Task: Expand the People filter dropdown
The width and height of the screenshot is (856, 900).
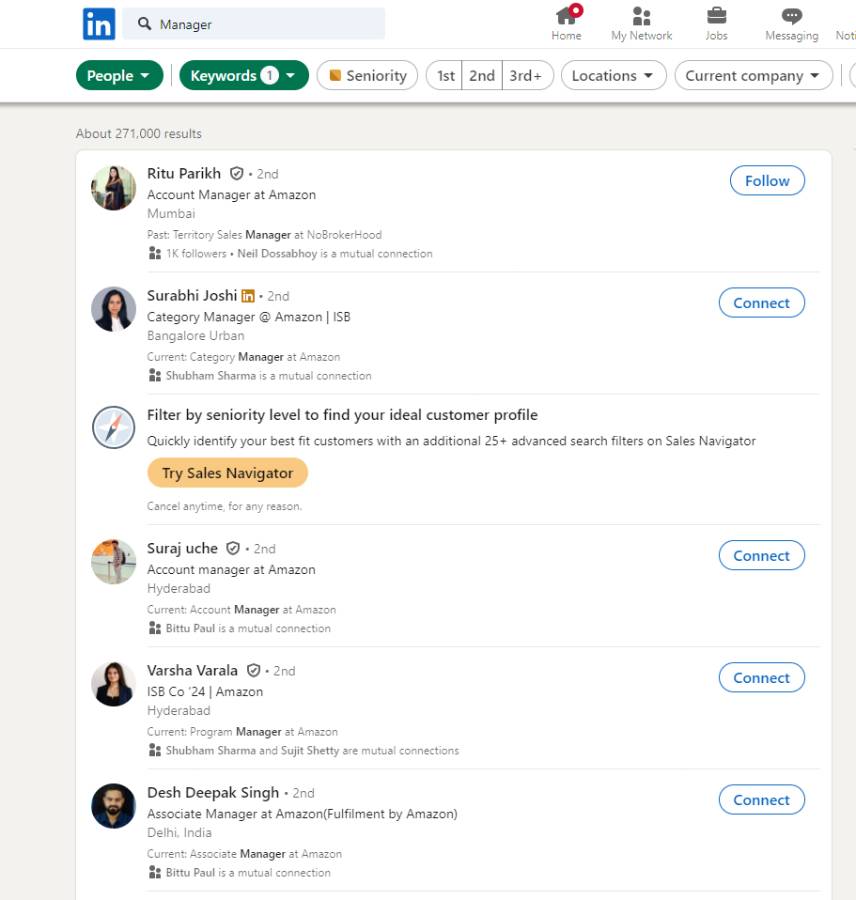Action: tap(119, 75)
